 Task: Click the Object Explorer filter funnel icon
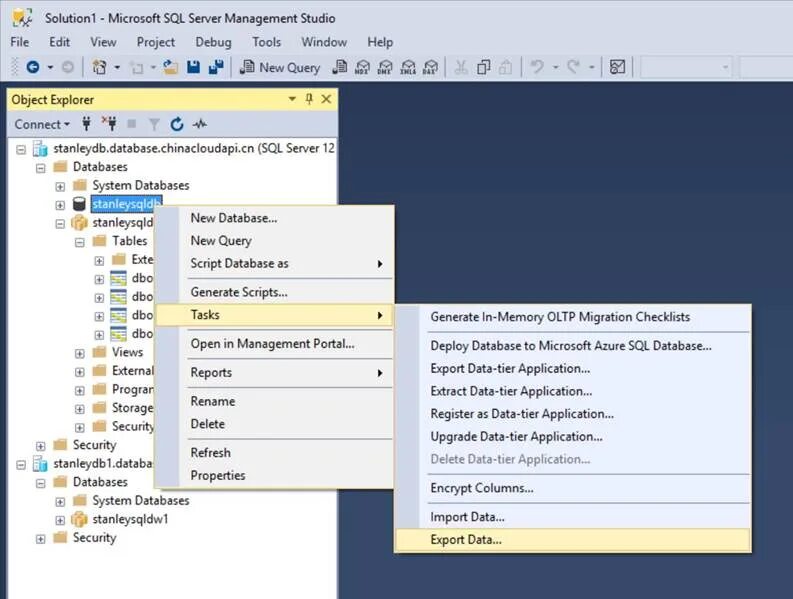154,124
